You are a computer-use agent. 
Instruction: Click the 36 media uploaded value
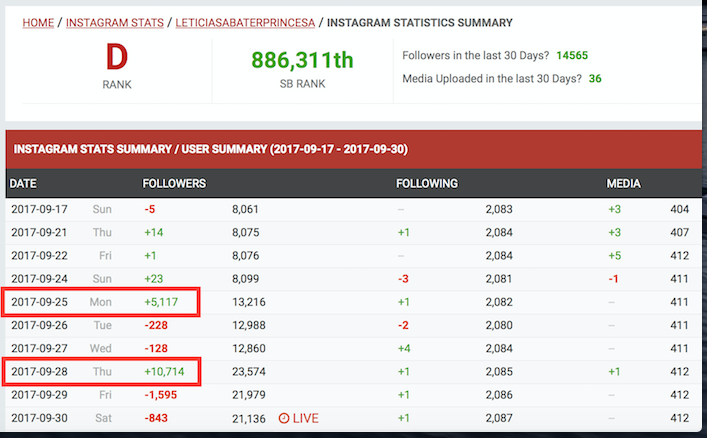(595, 78)
